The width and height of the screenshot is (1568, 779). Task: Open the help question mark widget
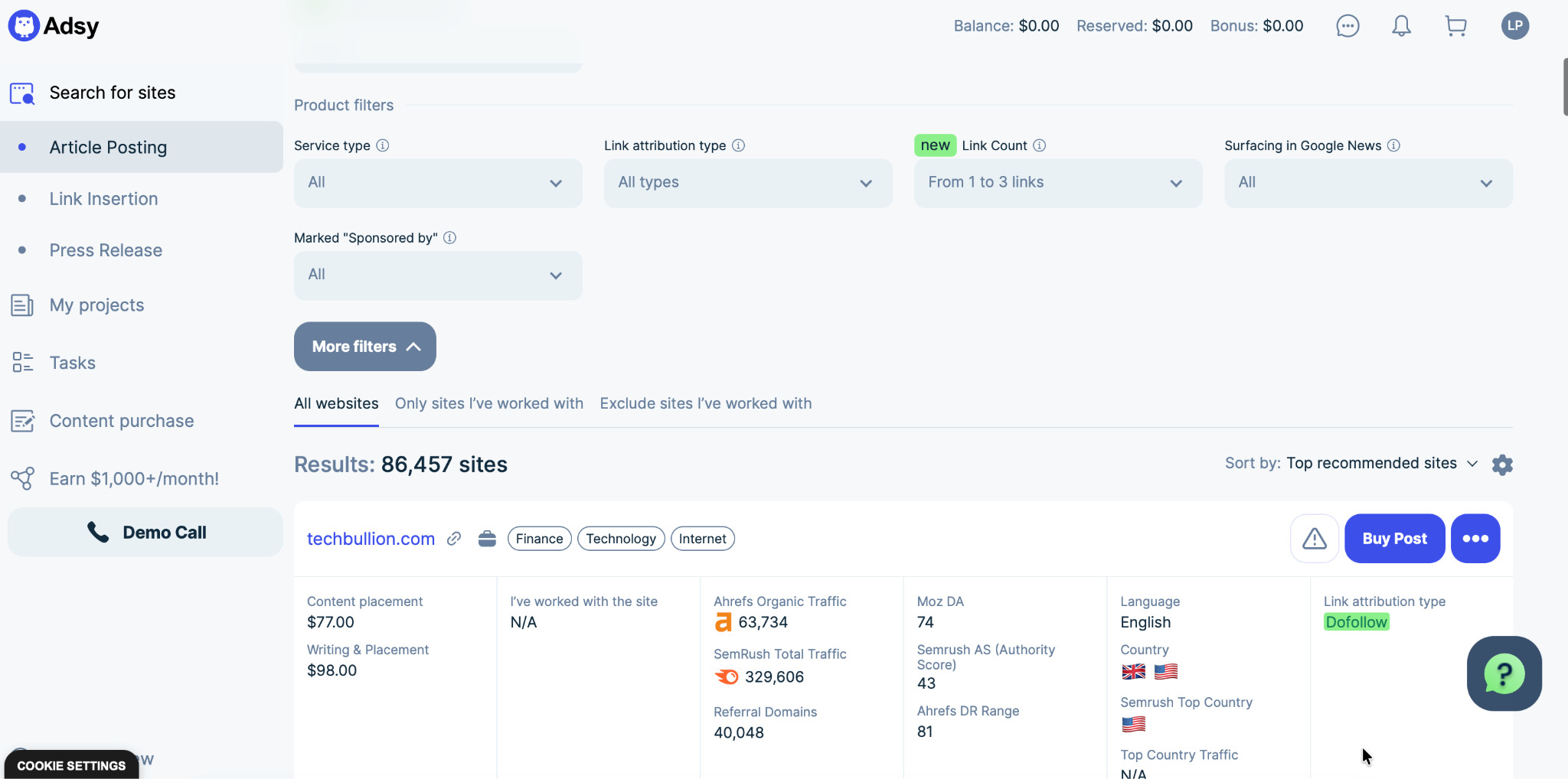pyautogui.click(x=1504, y=673)
